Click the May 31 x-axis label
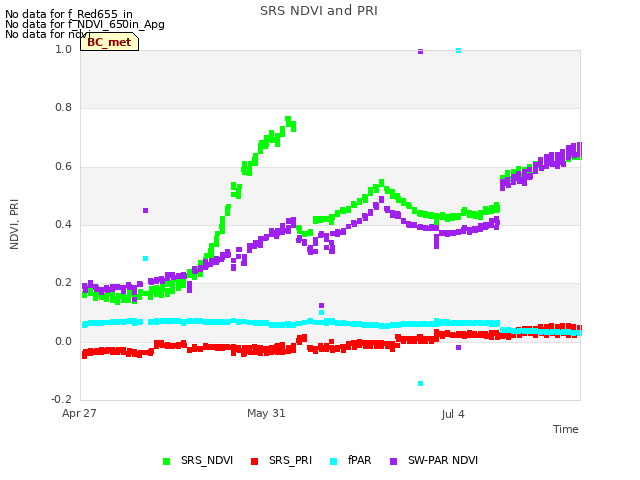The width and height of the screenshot is (640, 480). click(266, 413)
